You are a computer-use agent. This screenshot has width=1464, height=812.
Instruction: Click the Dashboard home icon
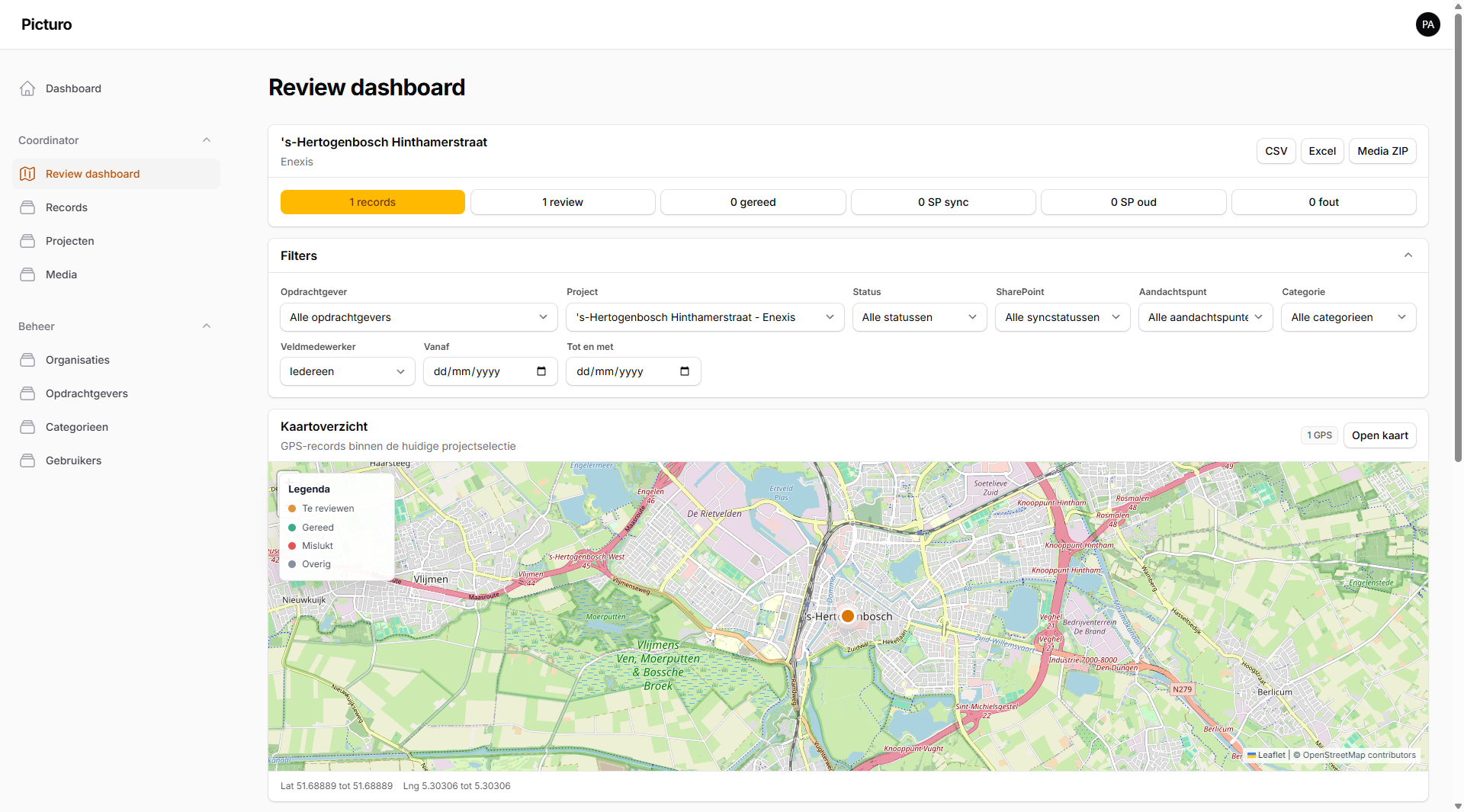point(27,88)
